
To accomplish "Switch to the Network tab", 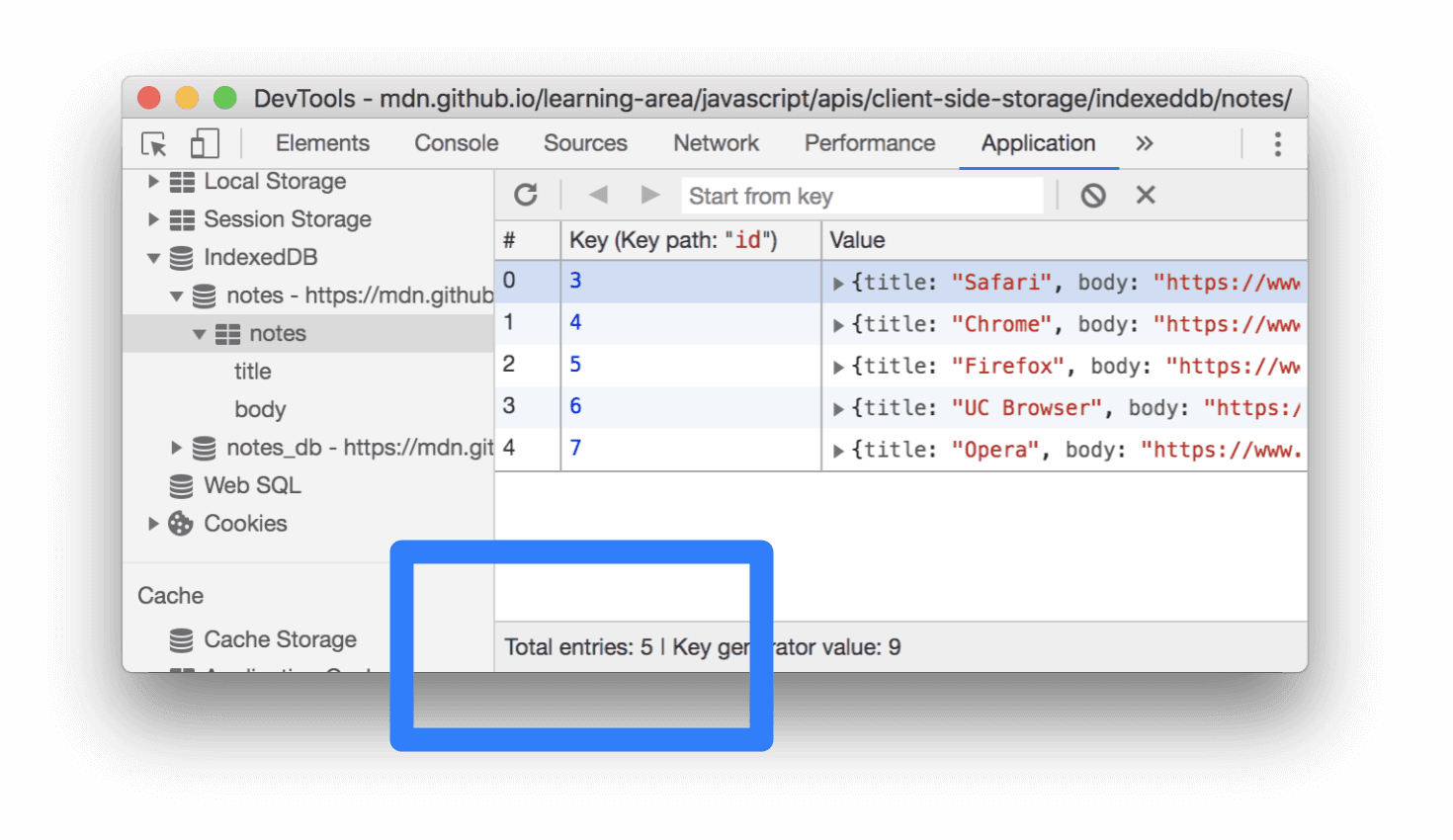I will point(716,143).
